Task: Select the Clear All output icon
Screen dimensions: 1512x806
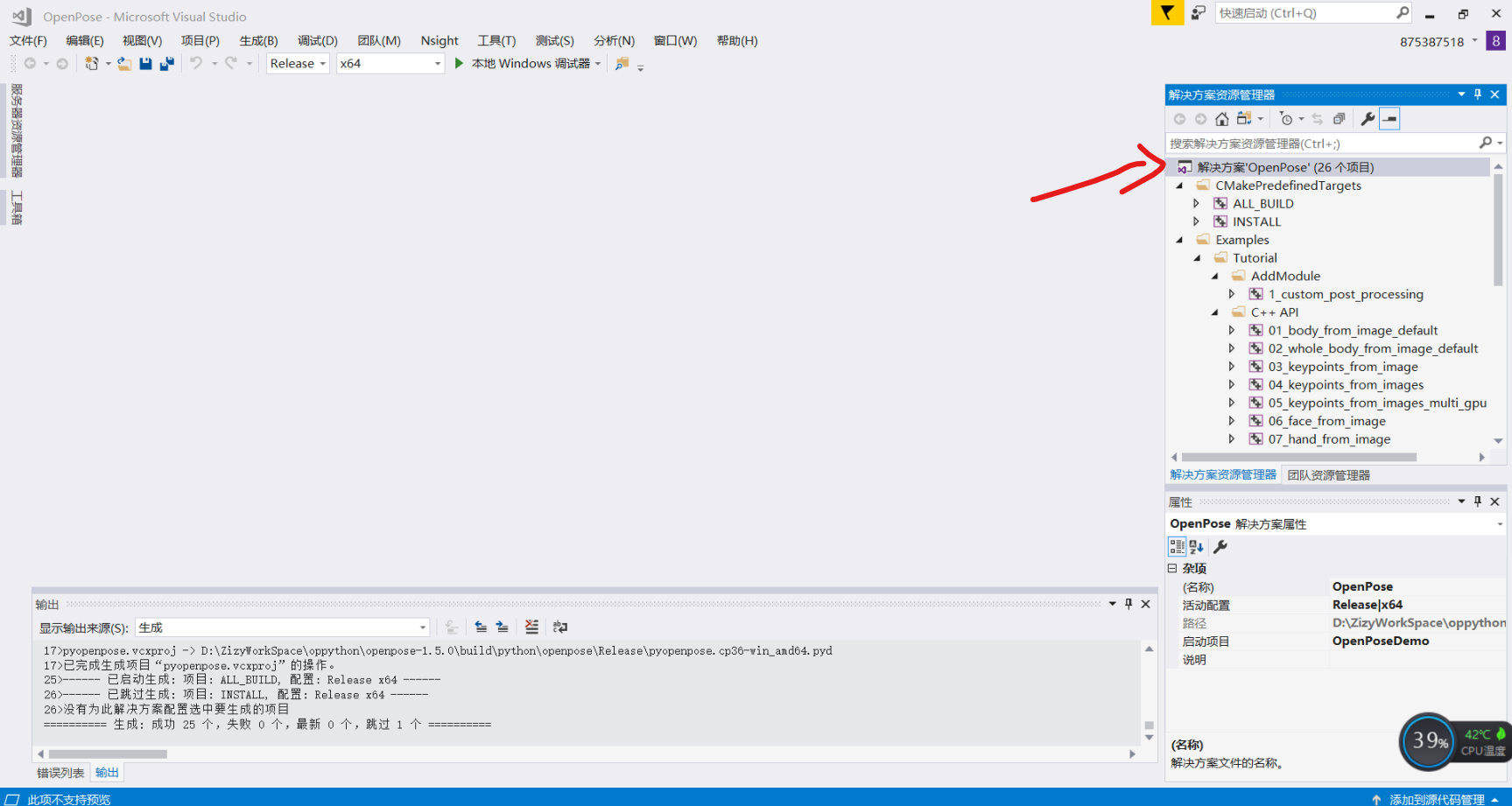Action: point(531,627)
